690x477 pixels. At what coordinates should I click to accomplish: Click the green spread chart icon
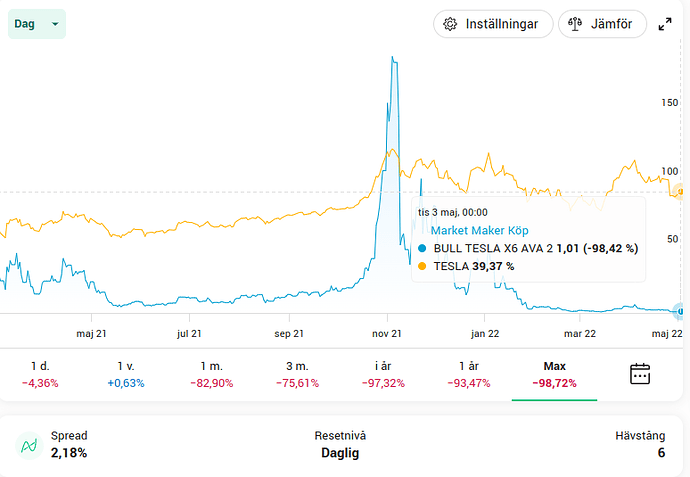point(29,445)
